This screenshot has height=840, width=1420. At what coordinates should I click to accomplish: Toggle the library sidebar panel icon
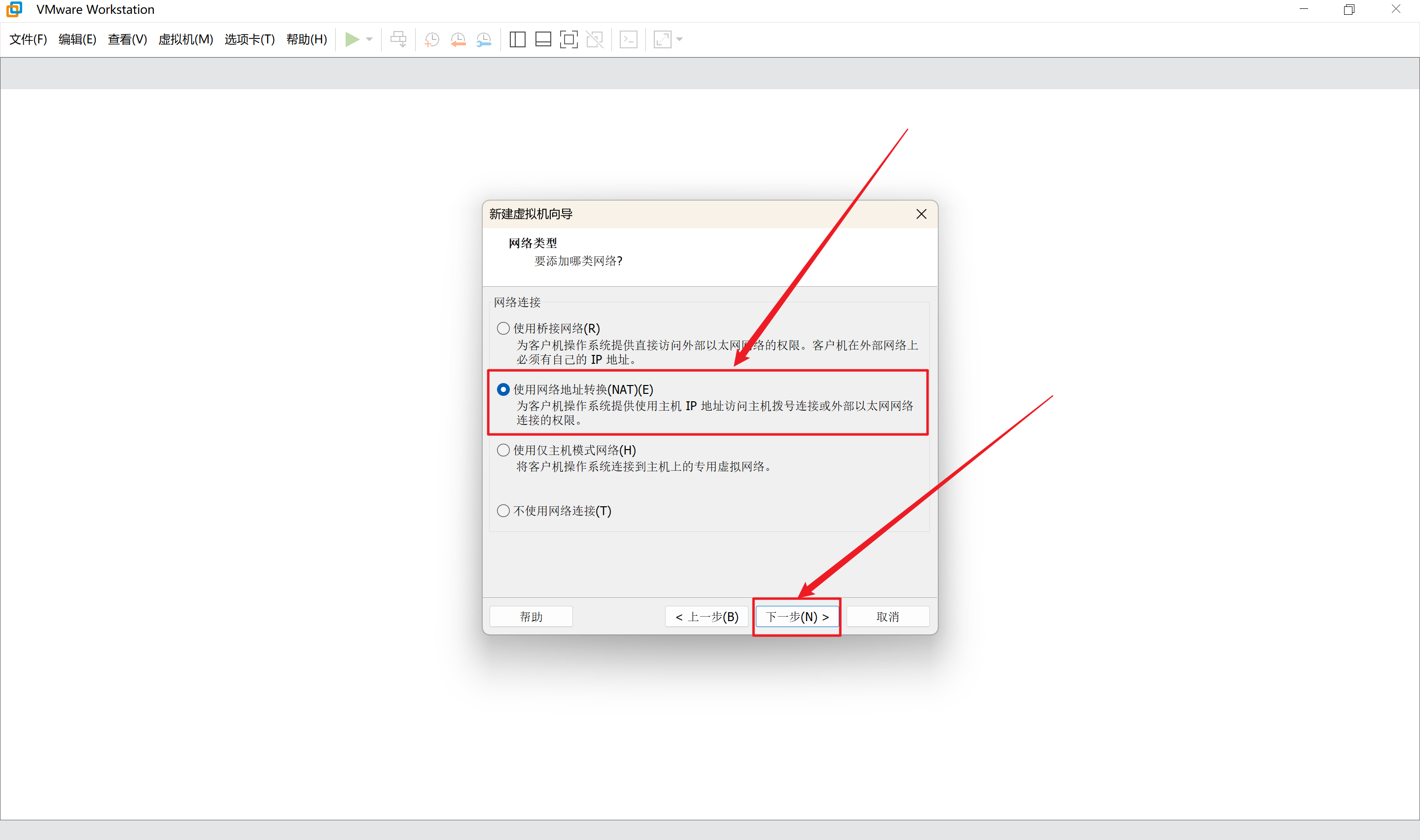click(517, 39)
